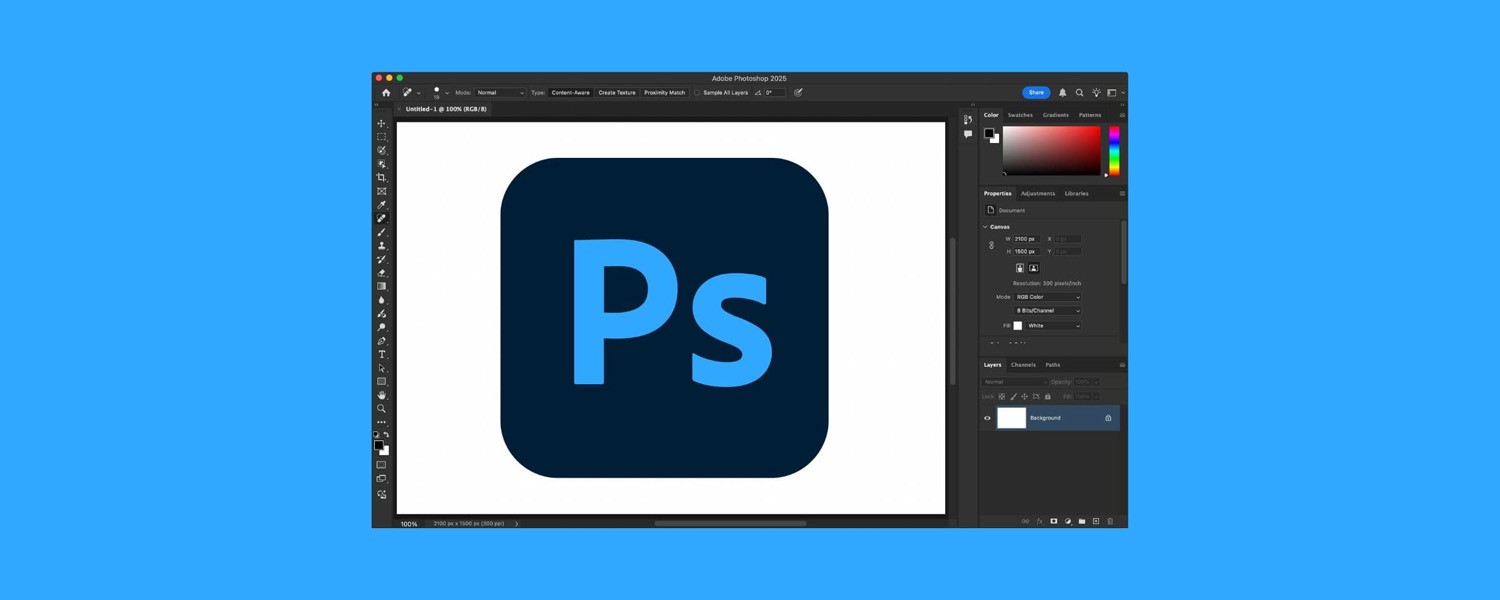Click the Share button
The width and height of the screenshot is (1500, 600).
click(1036, 93)
